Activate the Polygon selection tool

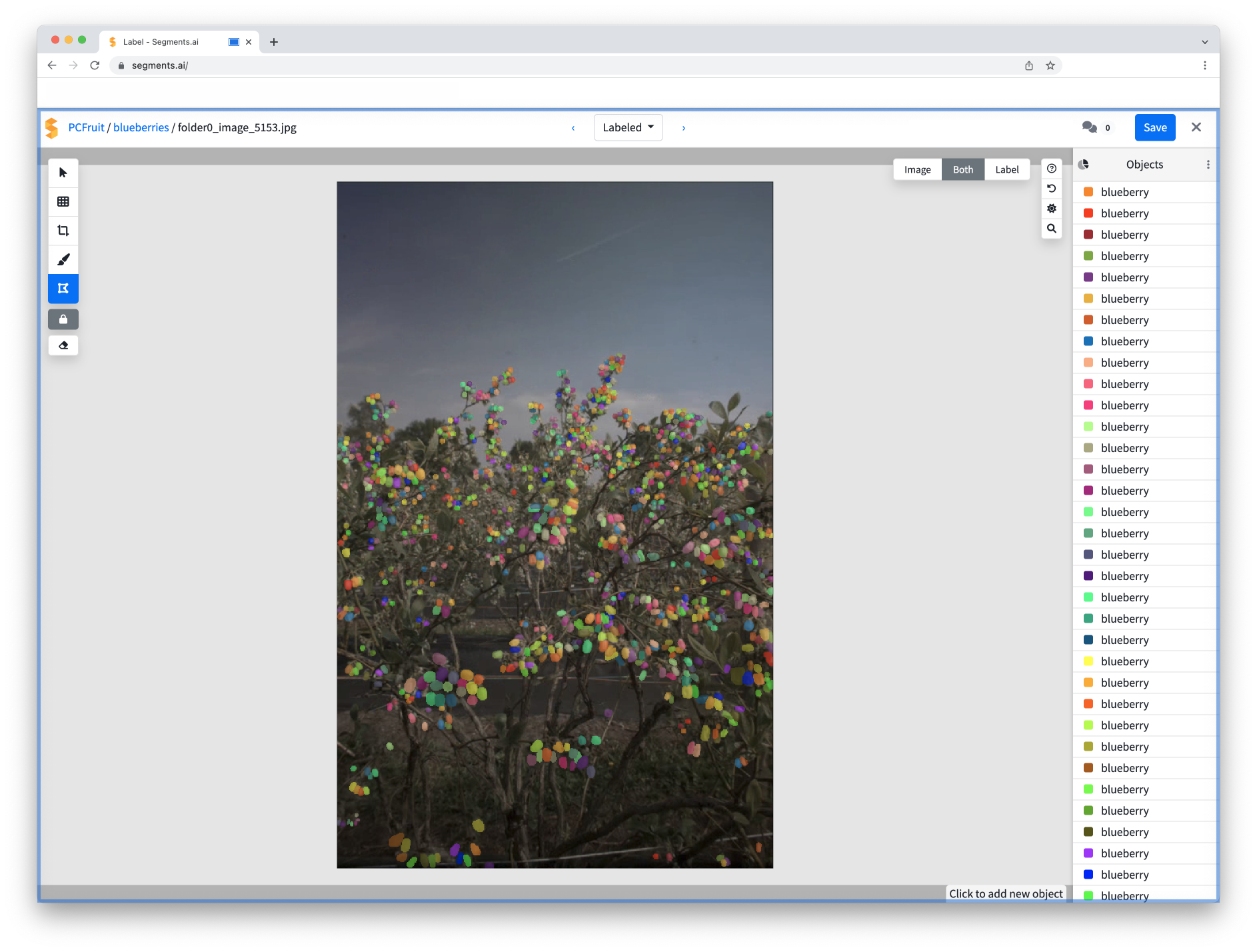pyautogui.click(x=63, y=289)
